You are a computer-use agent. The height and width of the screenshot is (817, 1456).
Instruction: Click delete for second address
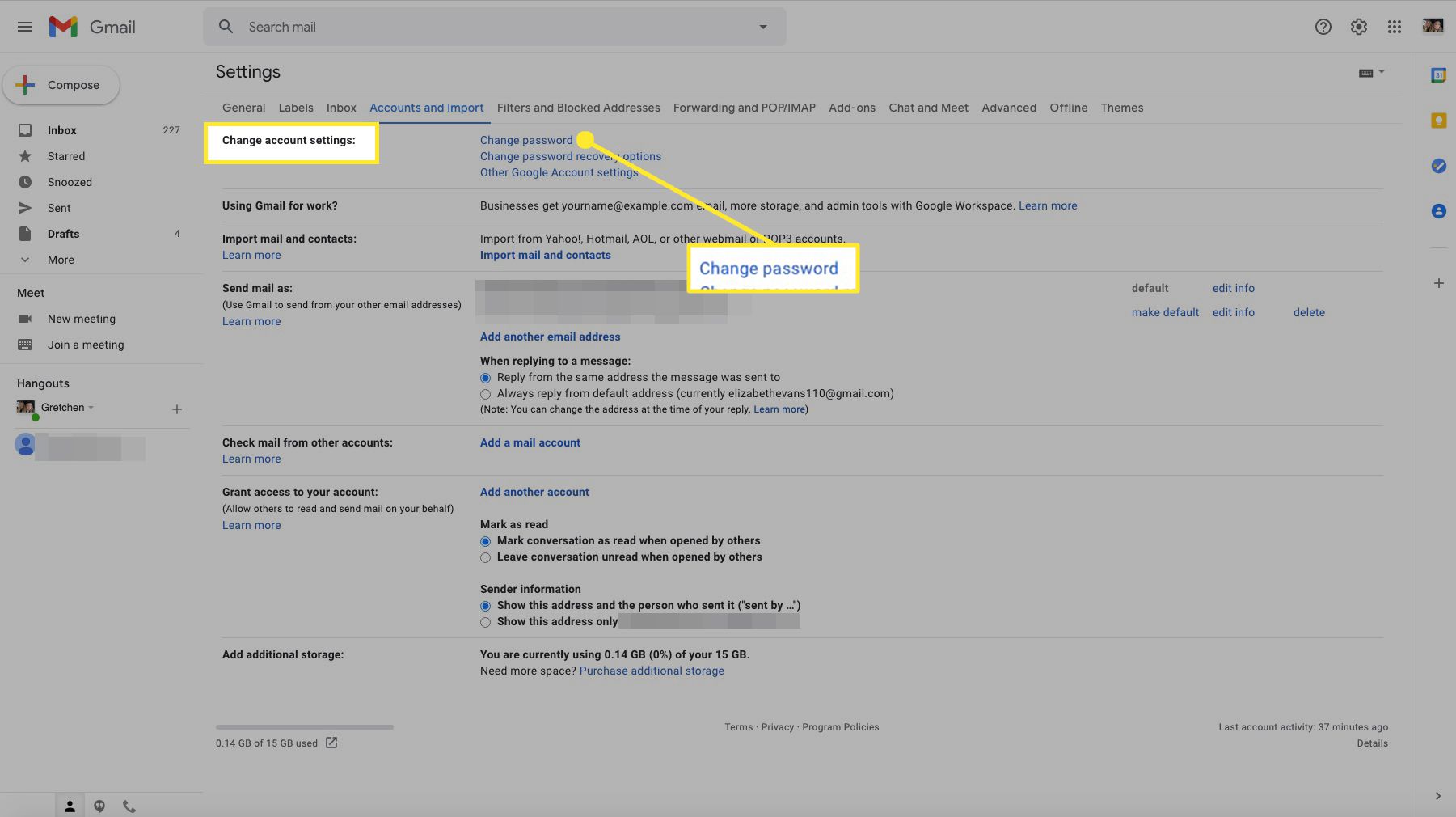point(1309,312)
